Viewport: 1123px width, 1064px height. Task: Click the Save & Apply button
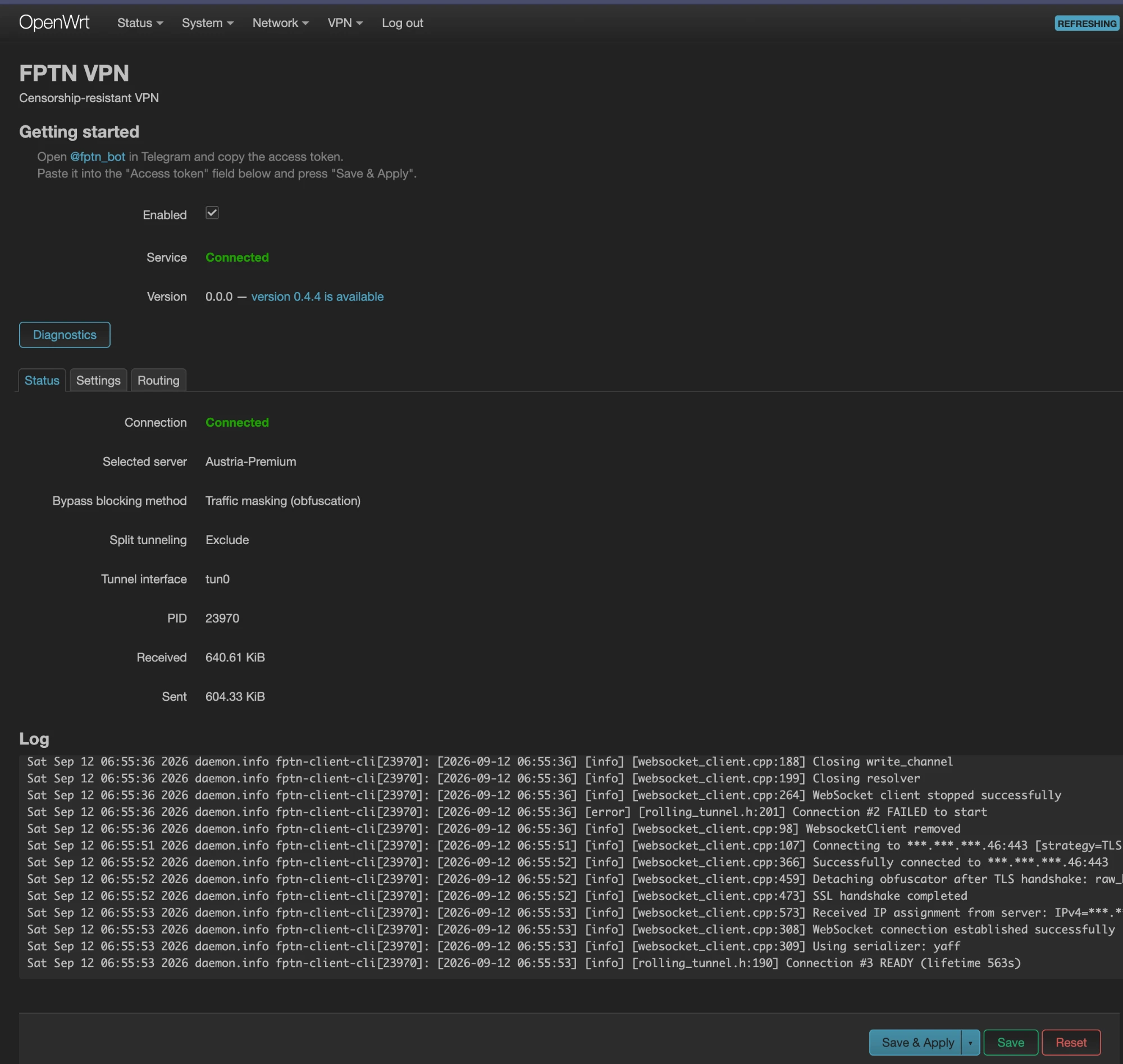tap(915, 1043)
